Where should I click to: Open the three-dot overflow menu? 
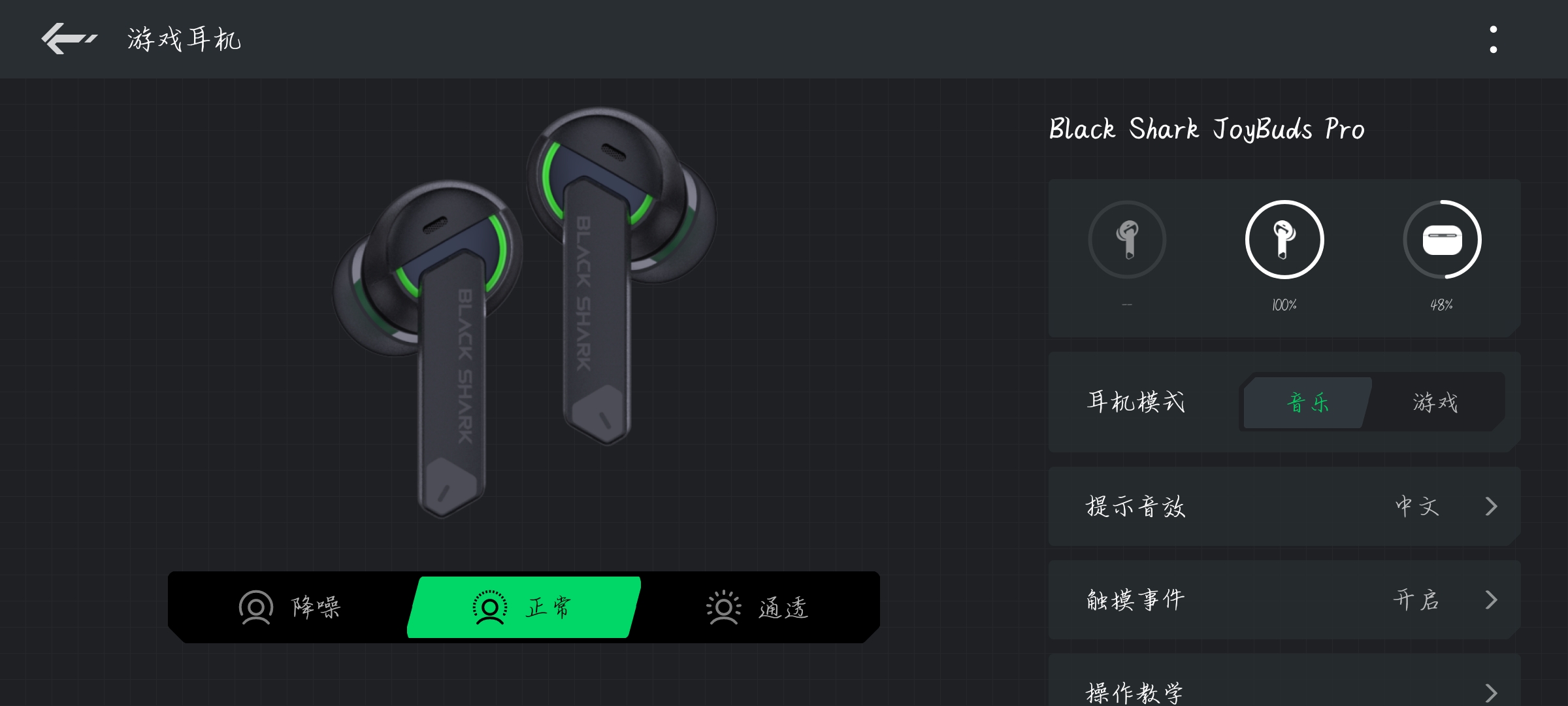pos(1493,39)
